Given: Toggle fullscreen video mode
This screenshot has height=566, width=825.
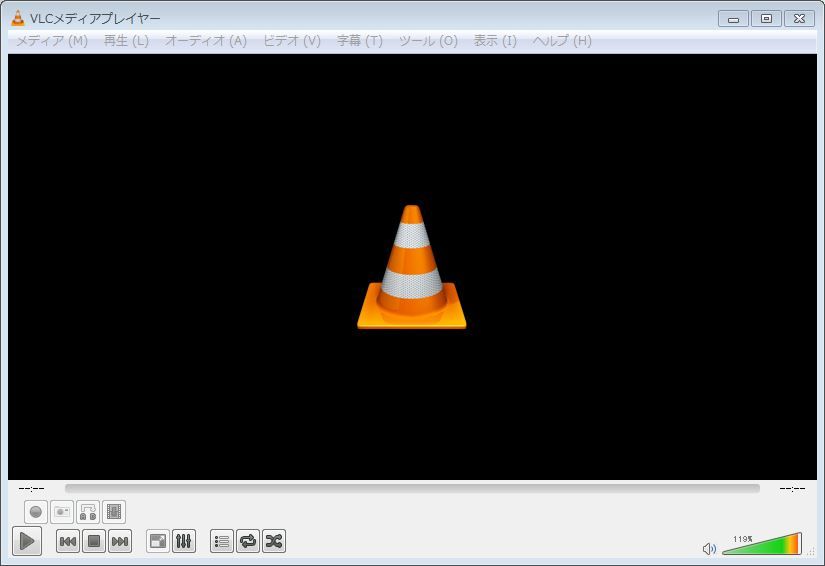Looking at the screenshot, I should click(158, 541).
